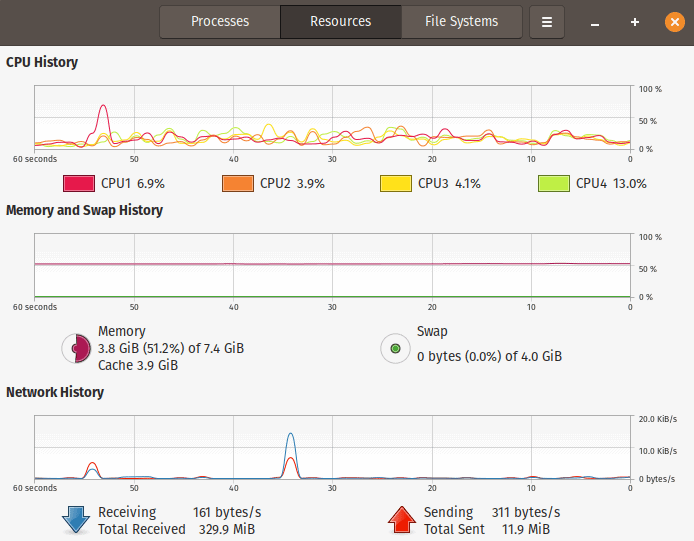Click the blue Receiving down arrow icon
Screen dimensions: 694x541
click(x=77, y=520)
